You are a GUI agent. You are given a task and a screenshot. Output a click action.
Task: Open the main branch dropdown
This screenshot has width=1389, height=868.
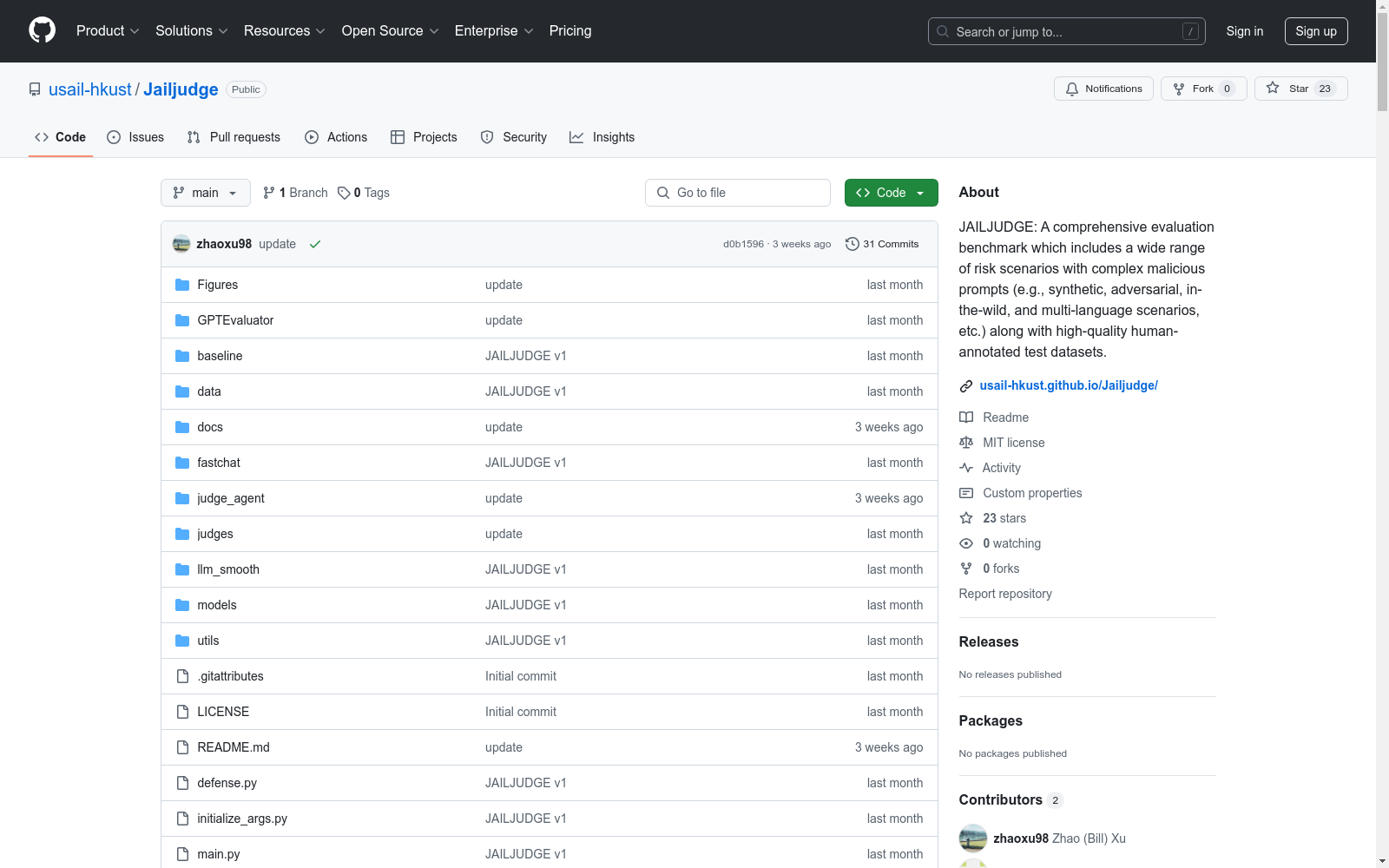[205, 193]
